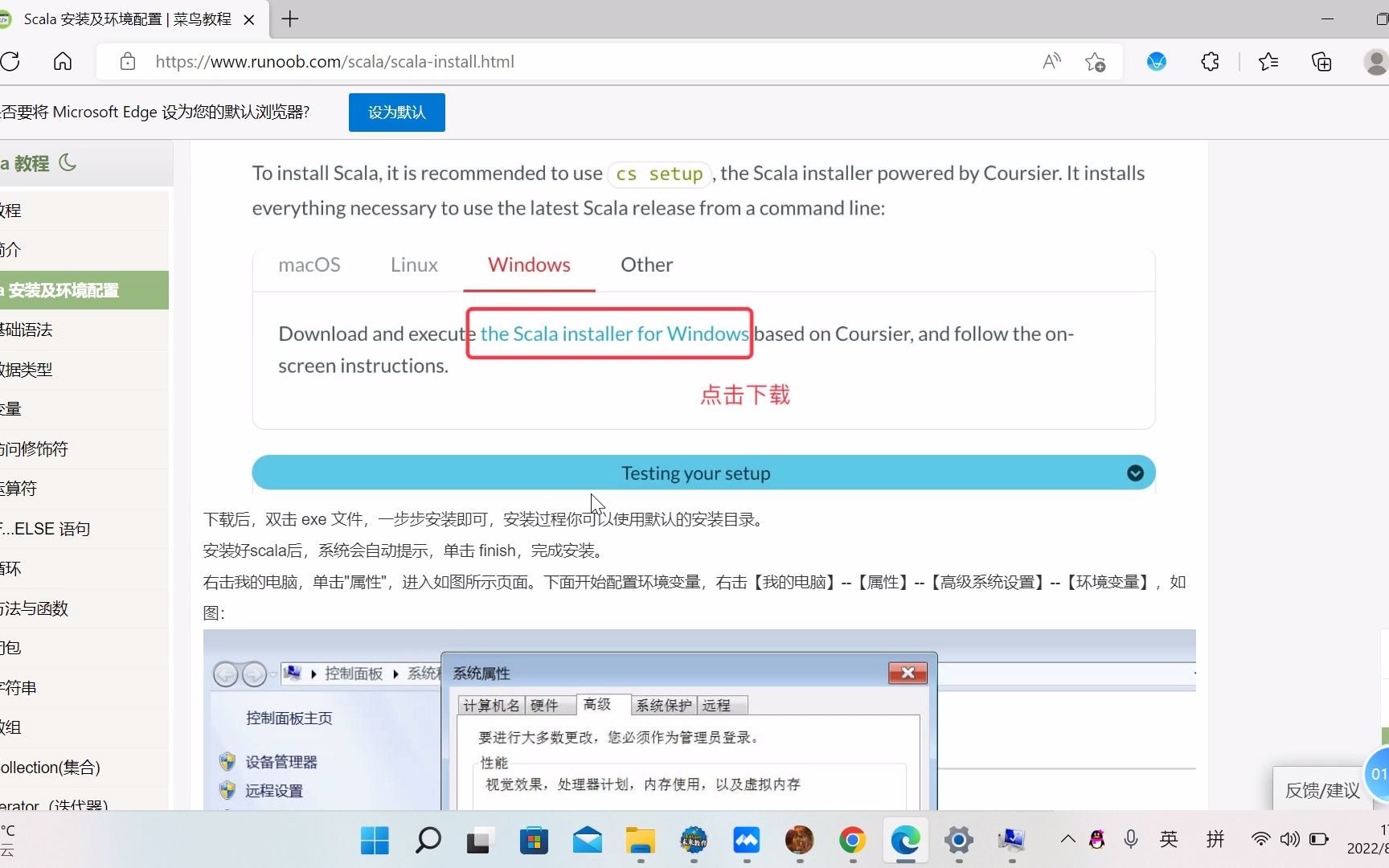
Task: Open IF...ELSE 语句 sidebar link
Action: (x=84, y=529)
